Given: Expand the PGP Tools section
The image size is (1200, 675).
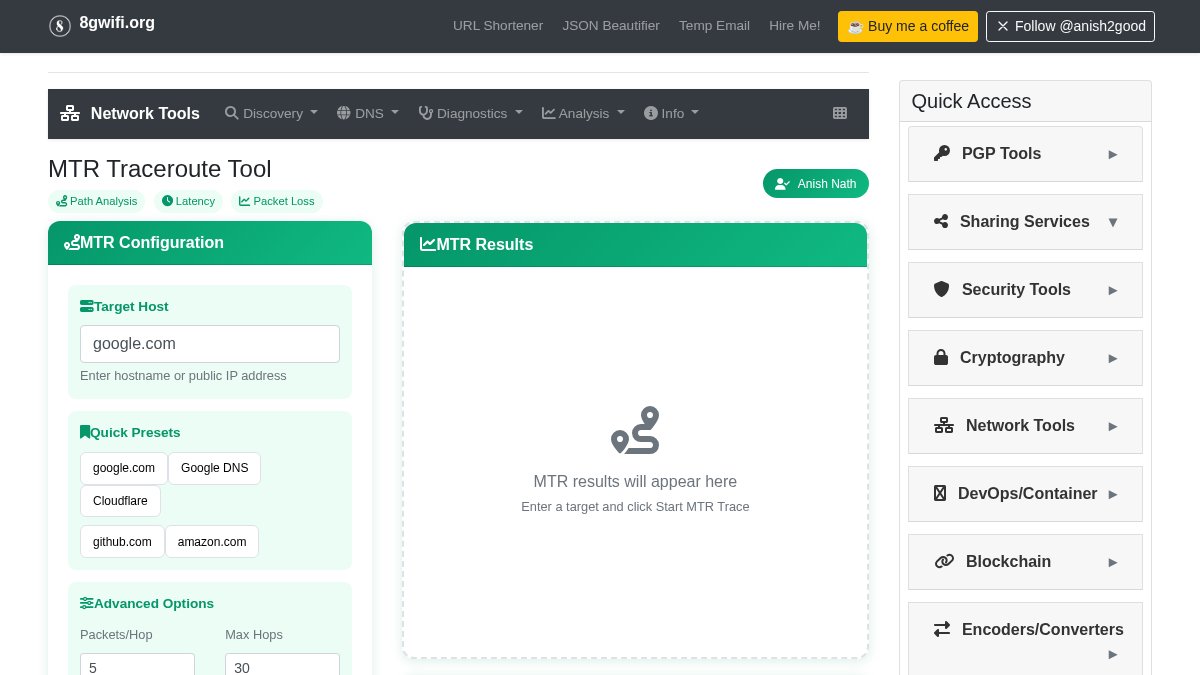Looking at the screenshot, I should tap(1025, 154).
